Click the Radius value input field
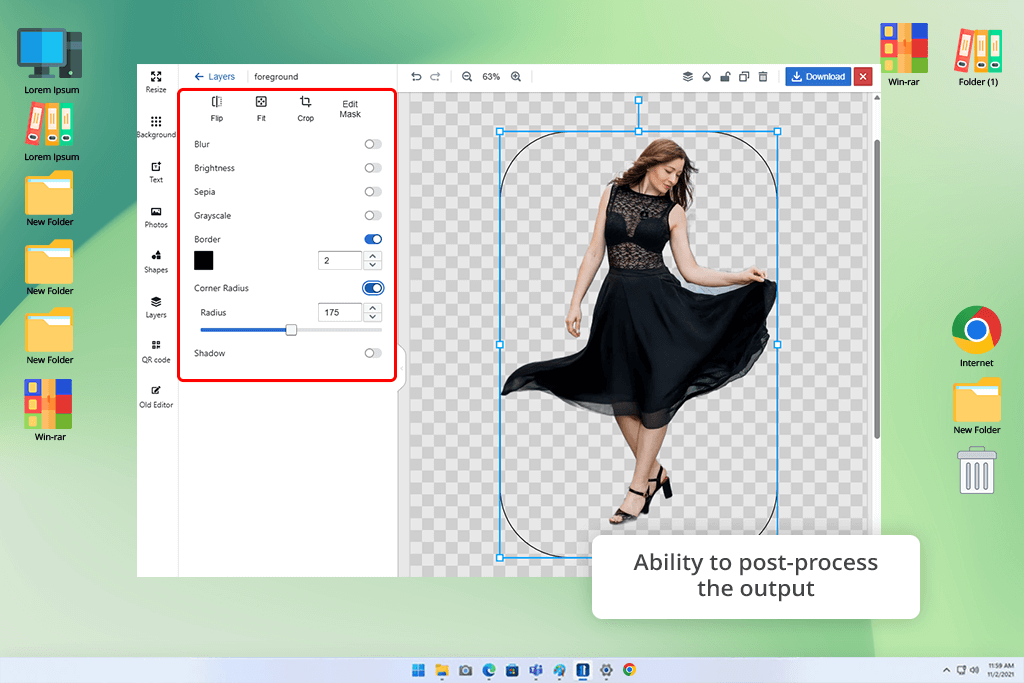 click(339, 313)
